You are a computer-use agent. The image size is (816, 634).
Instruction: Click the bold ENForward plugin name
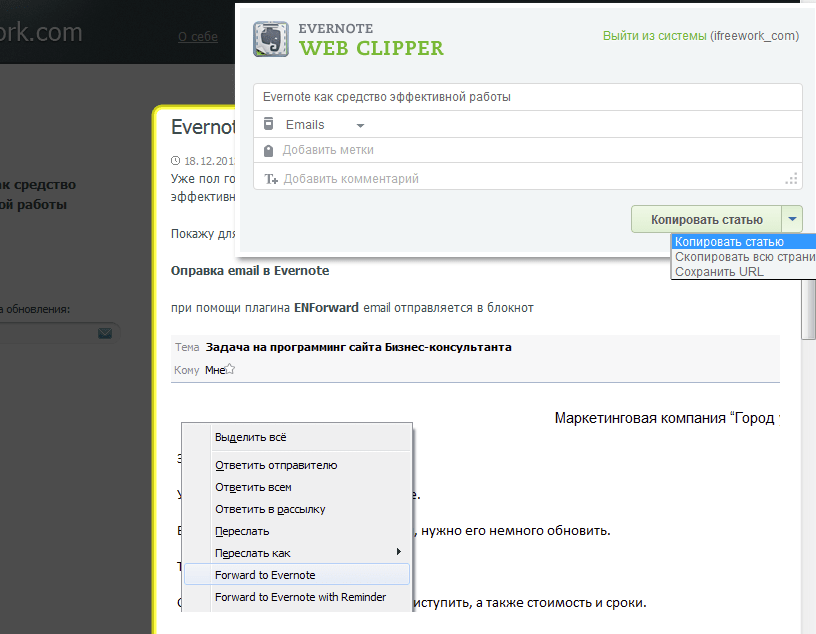[x=326, y=308]
